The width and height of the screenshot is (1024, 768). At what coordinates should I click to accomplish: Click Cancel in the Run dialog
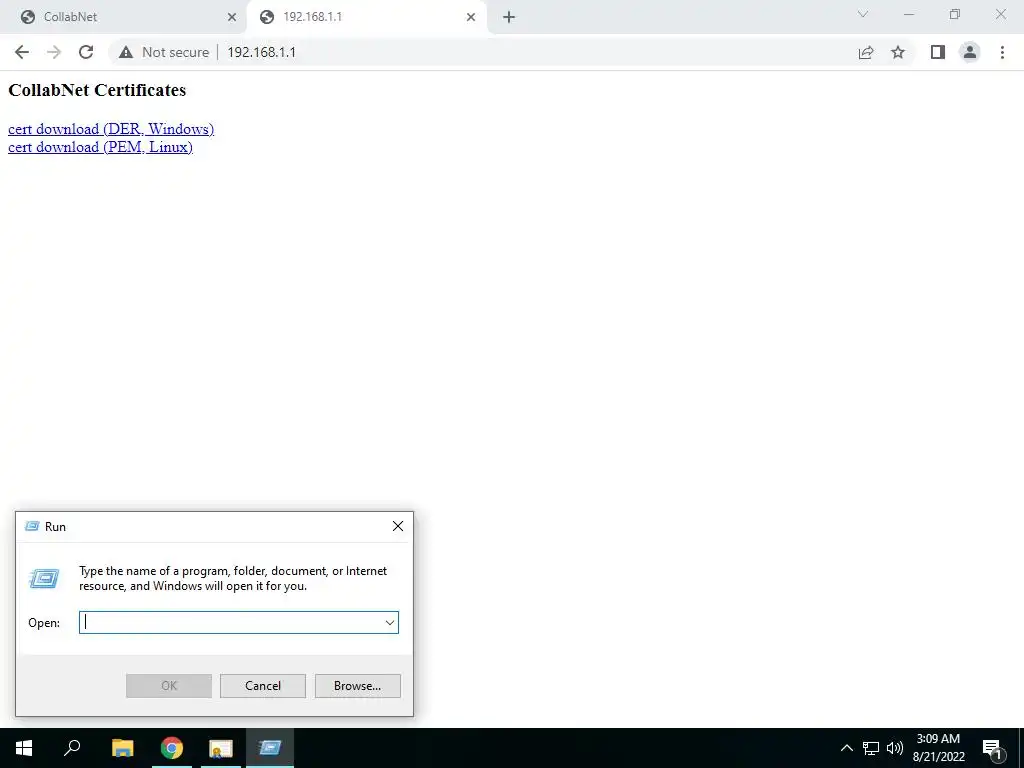263,686
